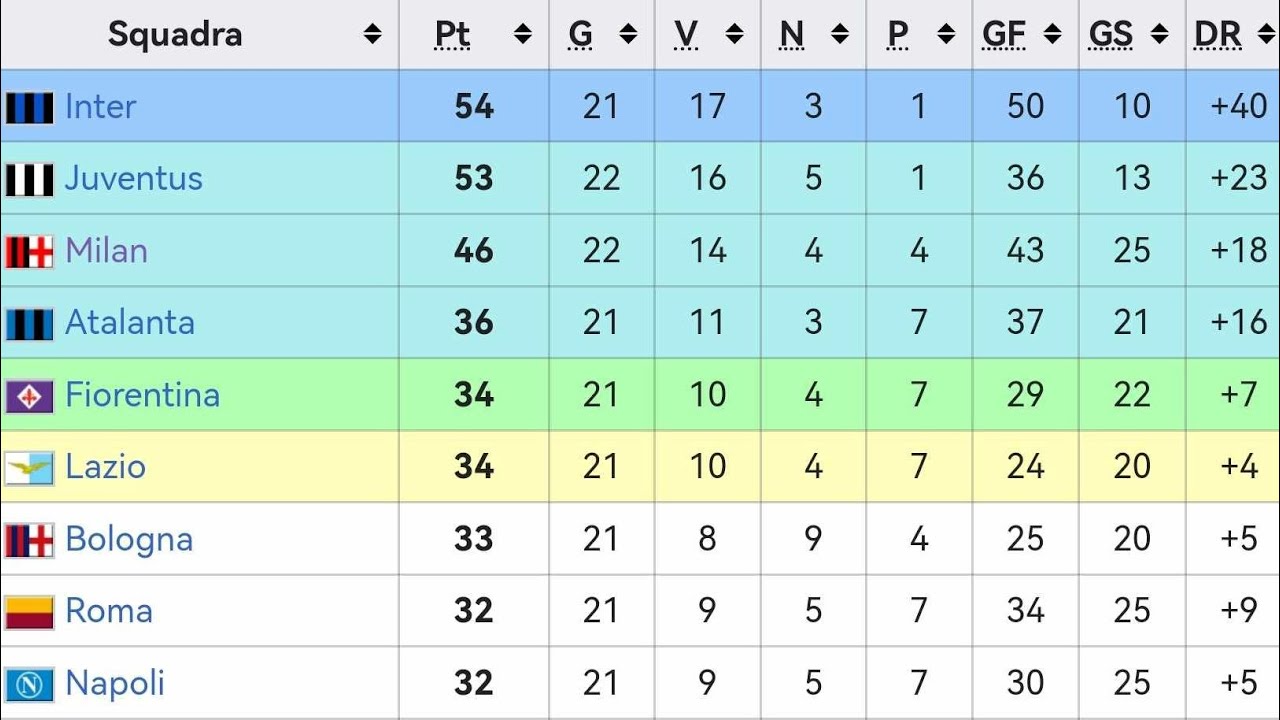Screen dimensions: 1280x720
Task: Sort by GF column sort arrows
Action: pyautogui.click(x=1052, y=35)
